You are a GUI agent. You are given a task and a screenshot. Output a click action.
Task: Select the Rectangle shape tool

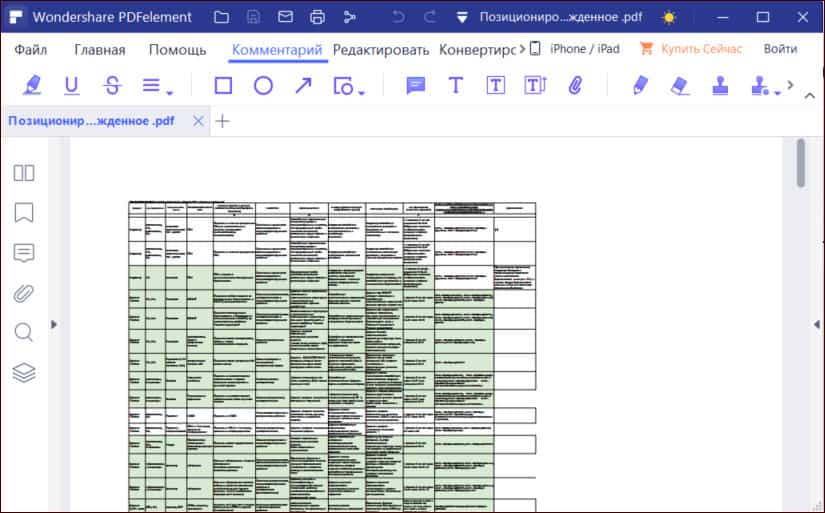click(x=223, y=85)
